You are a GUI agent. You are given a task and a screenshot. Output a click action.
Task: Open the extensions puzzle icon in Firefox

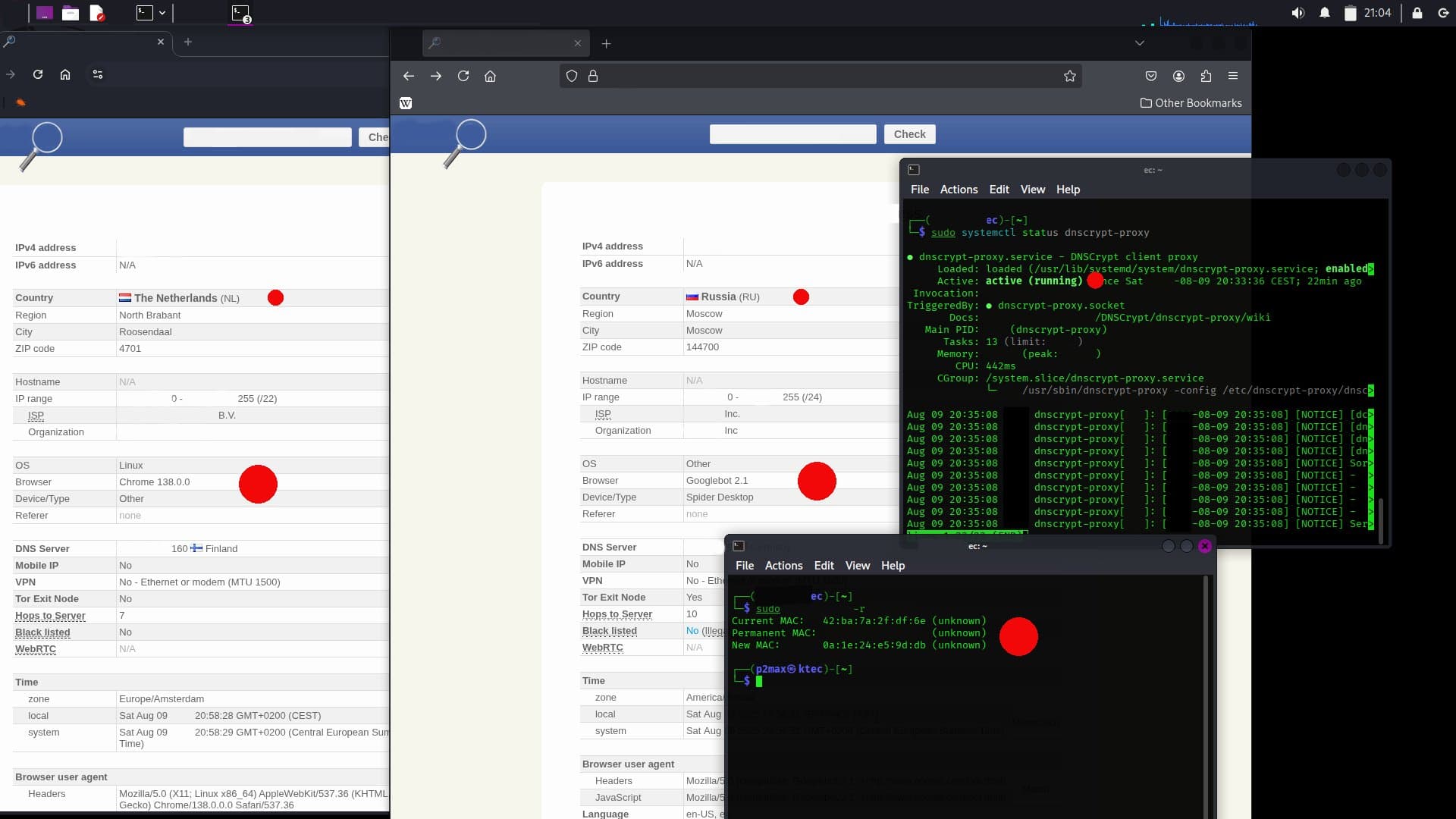(x=1206, y=76)
